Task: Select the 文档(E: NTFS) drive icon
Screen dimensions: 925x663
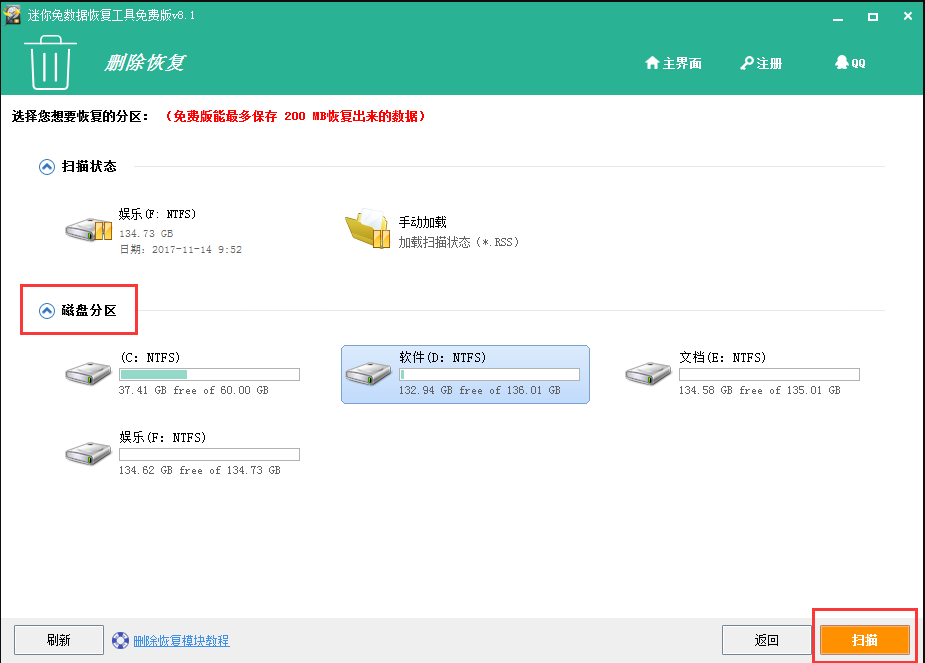Action: tap(648, 373)
